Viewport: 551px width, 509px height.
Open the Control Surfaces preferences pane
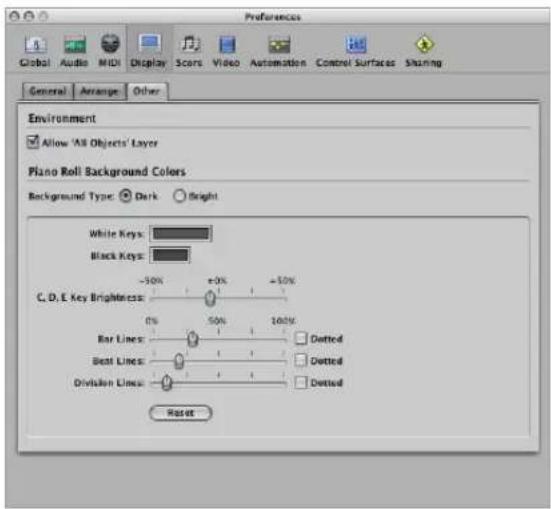pos(355,51)
